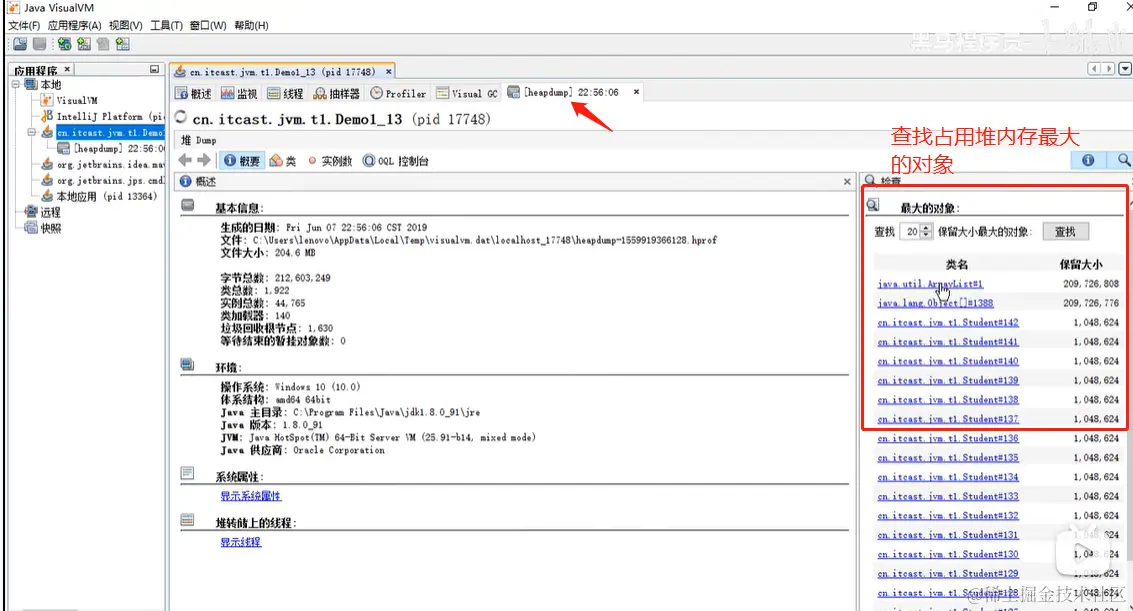This screenshot has height=611, width=1133.
Task: Sort by the 类名 column header
Action: [957, 264]
